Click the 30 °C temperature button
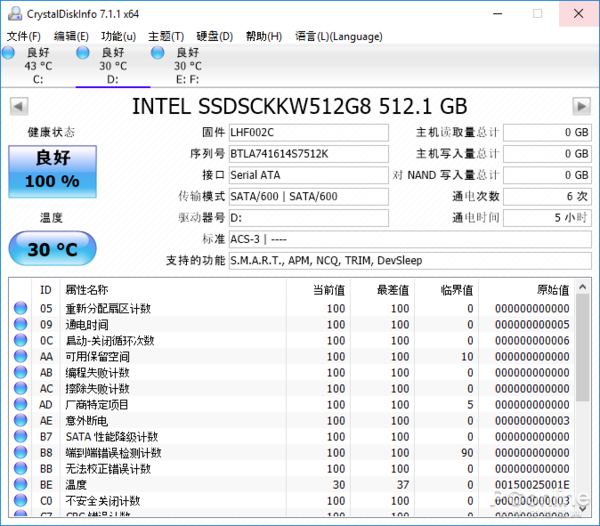Viewport: 600px width, 526px height. click(52, 249)
